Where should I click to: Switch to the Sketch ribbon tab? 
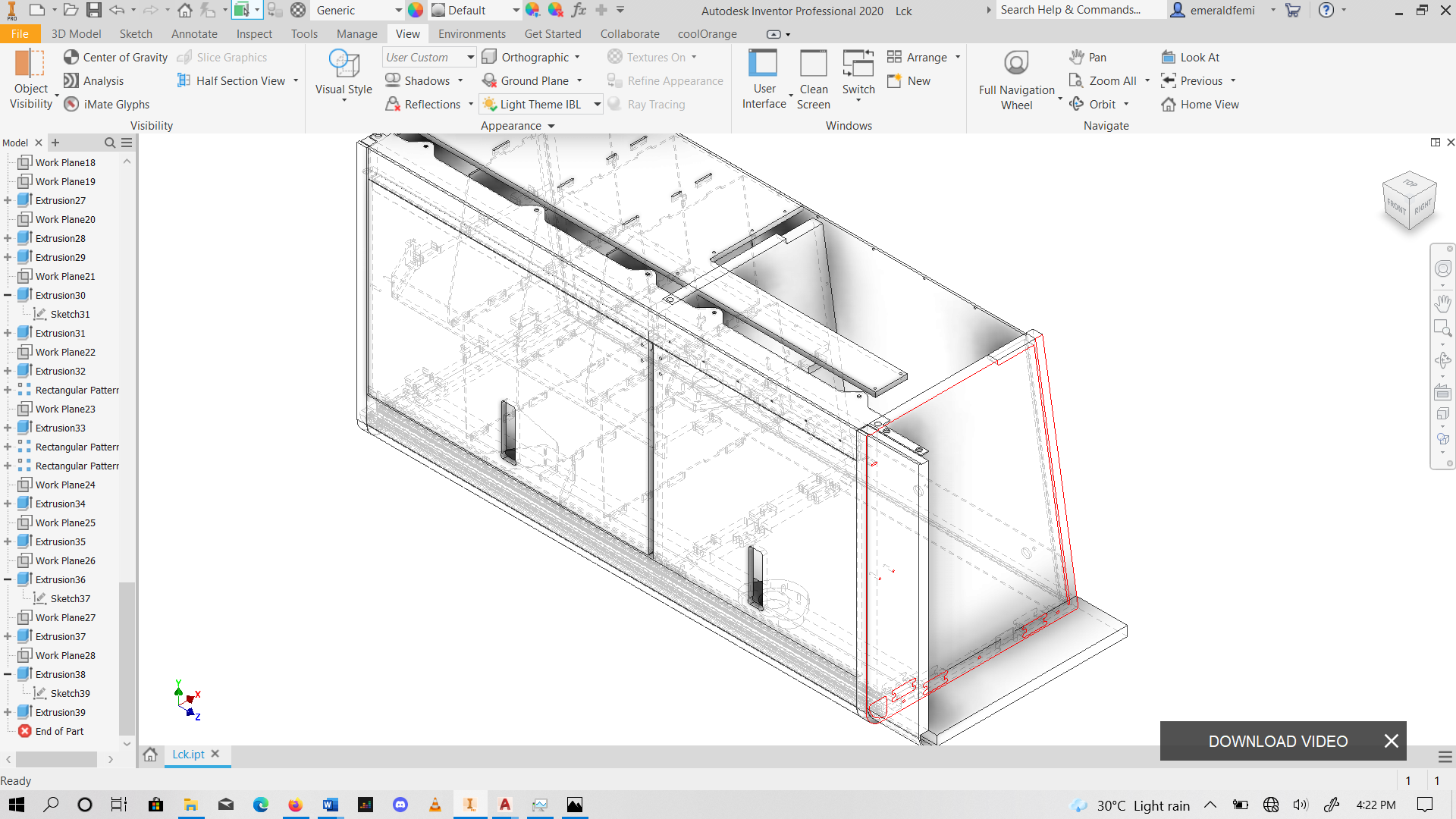click(136, 34)
